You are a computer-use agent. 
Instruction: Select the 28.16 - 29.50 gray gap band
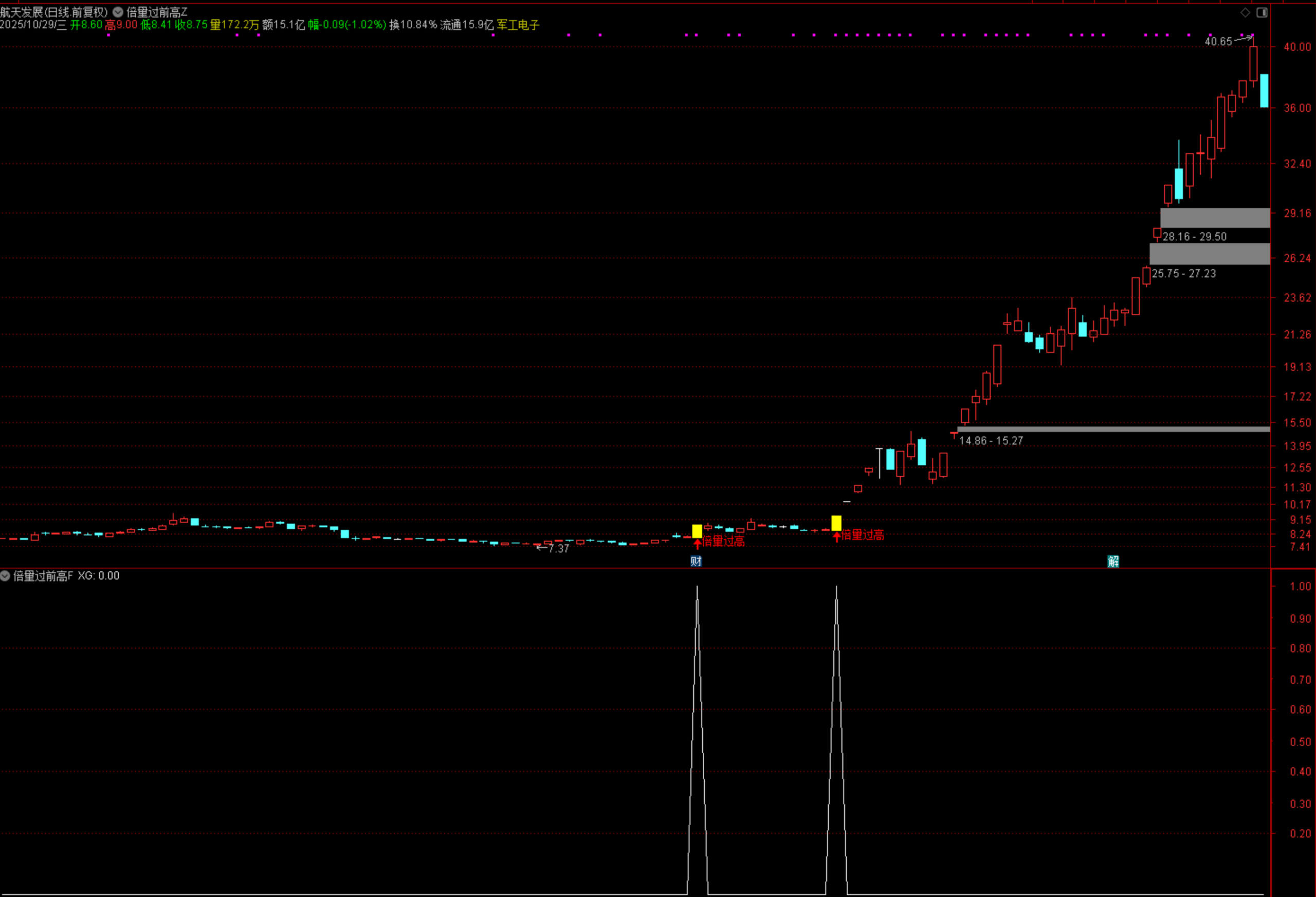point(1215,218)
